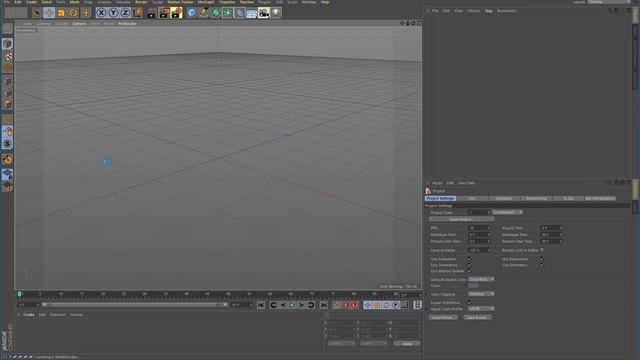Toggle Y axis lock
The width and height of the screenshot is (640, 360).
coord(113,13)
